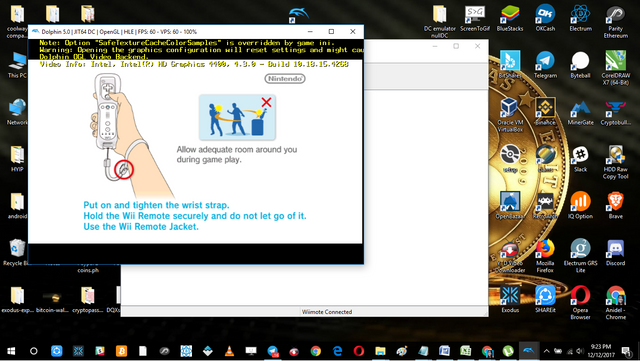640x361 pixels.
Task: Launch HDD Raw Copy Tool
Action: tap(616, 162)
